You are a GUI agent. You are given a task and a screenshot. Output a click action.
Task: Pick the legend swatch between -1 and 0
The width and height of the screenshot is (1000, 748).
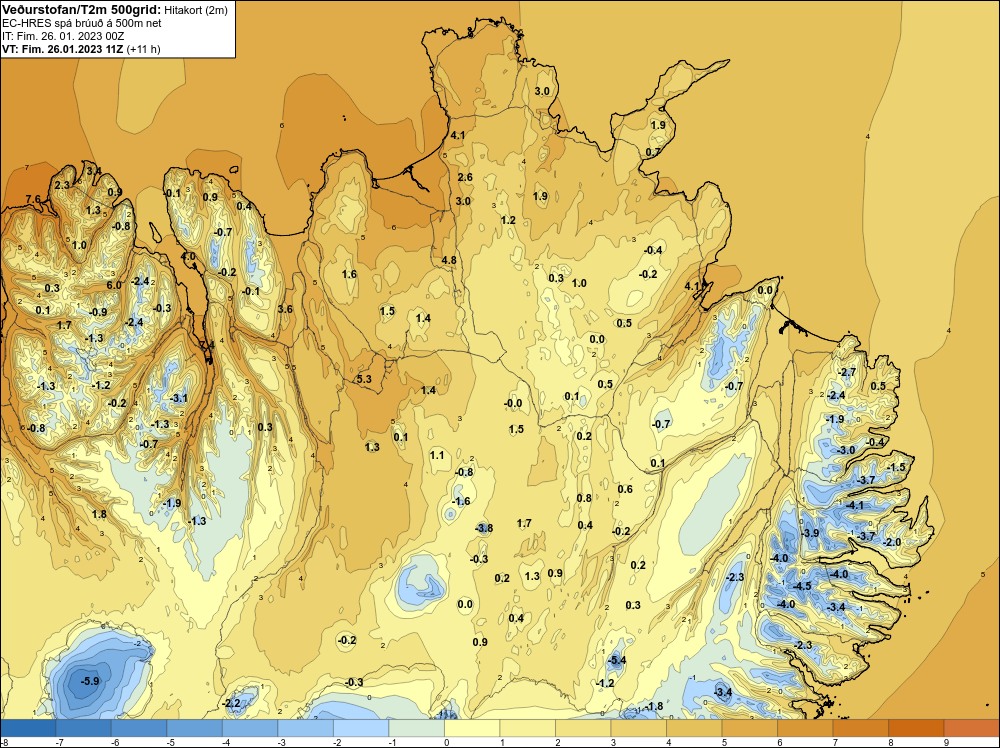(416, 728)
